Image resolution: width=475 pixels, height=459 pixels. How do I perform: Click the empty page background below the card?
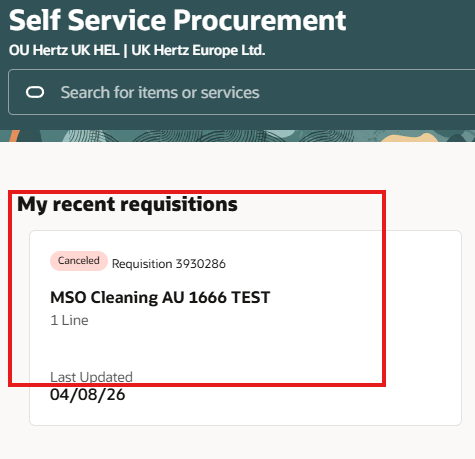point(237,443)
